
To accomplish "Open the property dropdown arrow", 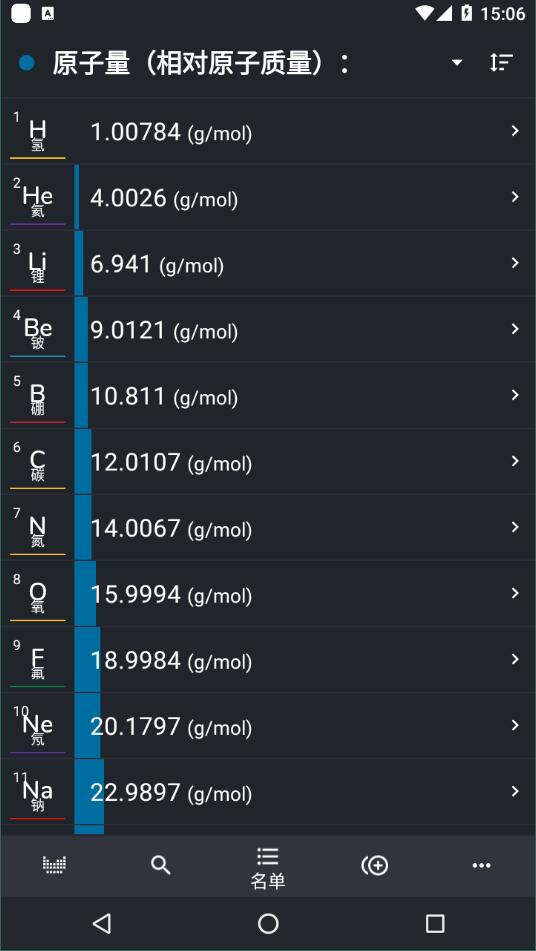I will 457,62.
